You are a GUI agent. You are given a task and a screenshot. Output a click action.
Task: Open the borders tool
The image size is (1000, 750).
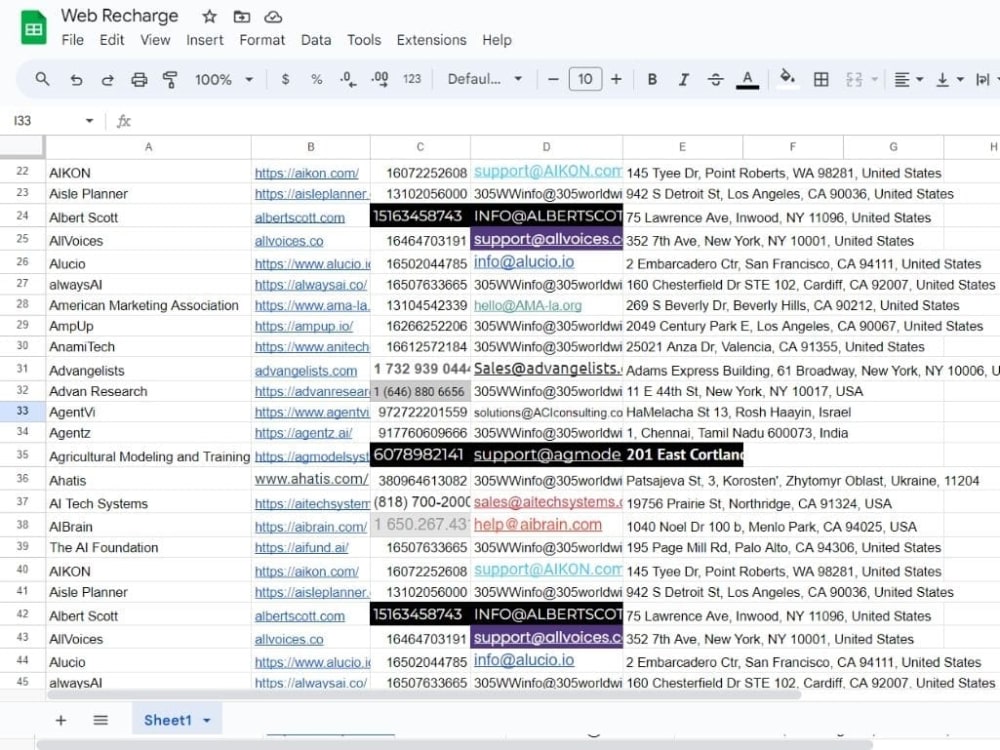pos(821,79)
